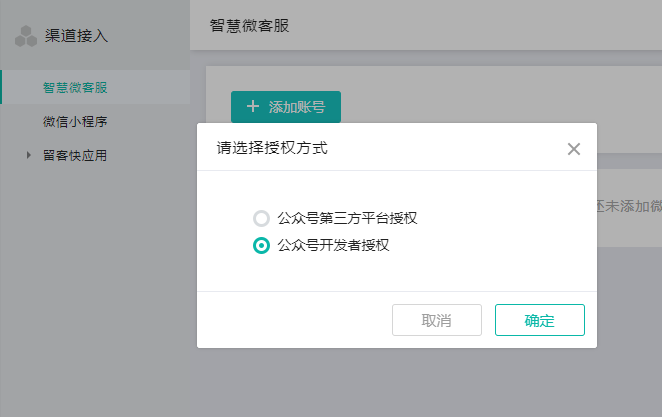Click the 请选择授权方式 dialog title

(272, 149)
